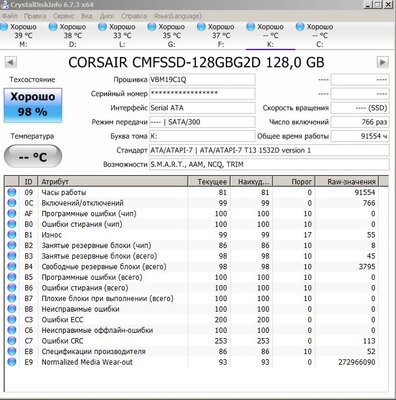Click the Часы работы attribute name
This screenshot has height=400, width=396.
click(x=64, y=192)
